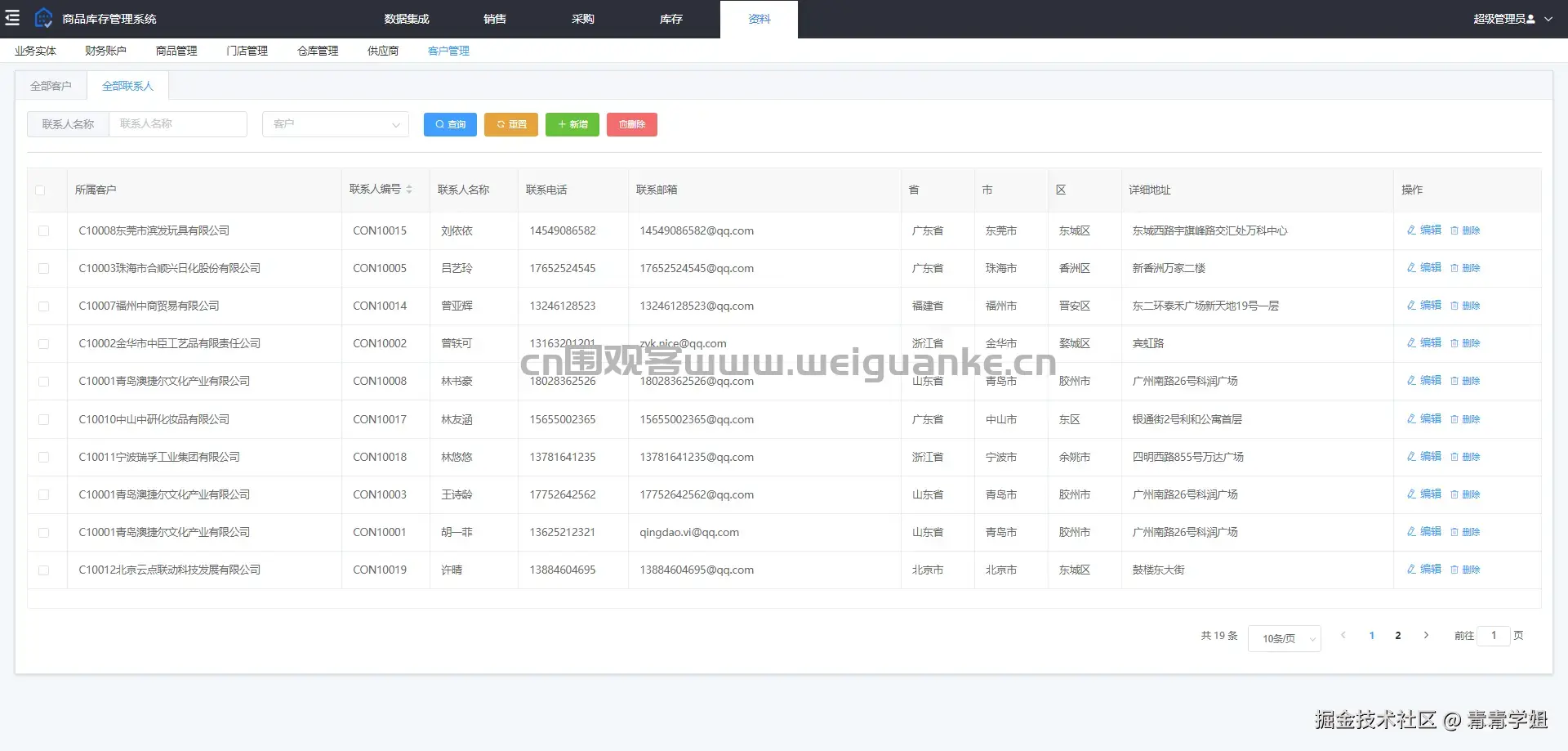Delete the row for contact CON10001
The height and width of the screenshot is (751, 1568).
pyautogui.click(x=1465, y=532)
